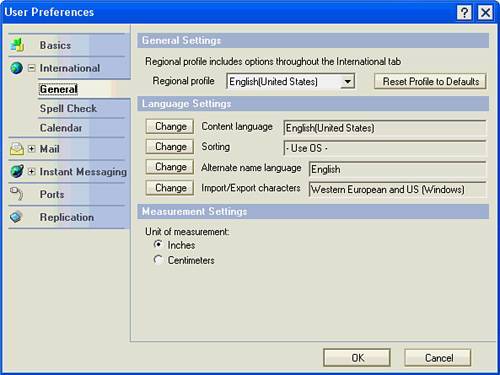Click the Instant Messaging globe icon
Viewport: 500px width, 375px height.
click(x=17, y=171)
